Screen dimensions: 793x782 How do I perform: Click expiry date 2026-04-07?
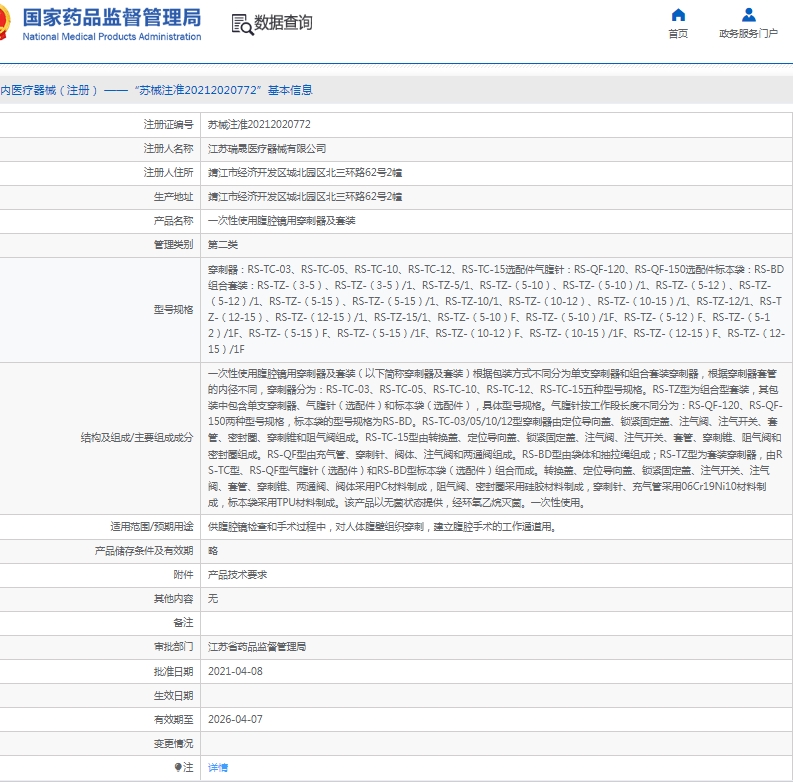pyautogui.click(x=235, y=719)
